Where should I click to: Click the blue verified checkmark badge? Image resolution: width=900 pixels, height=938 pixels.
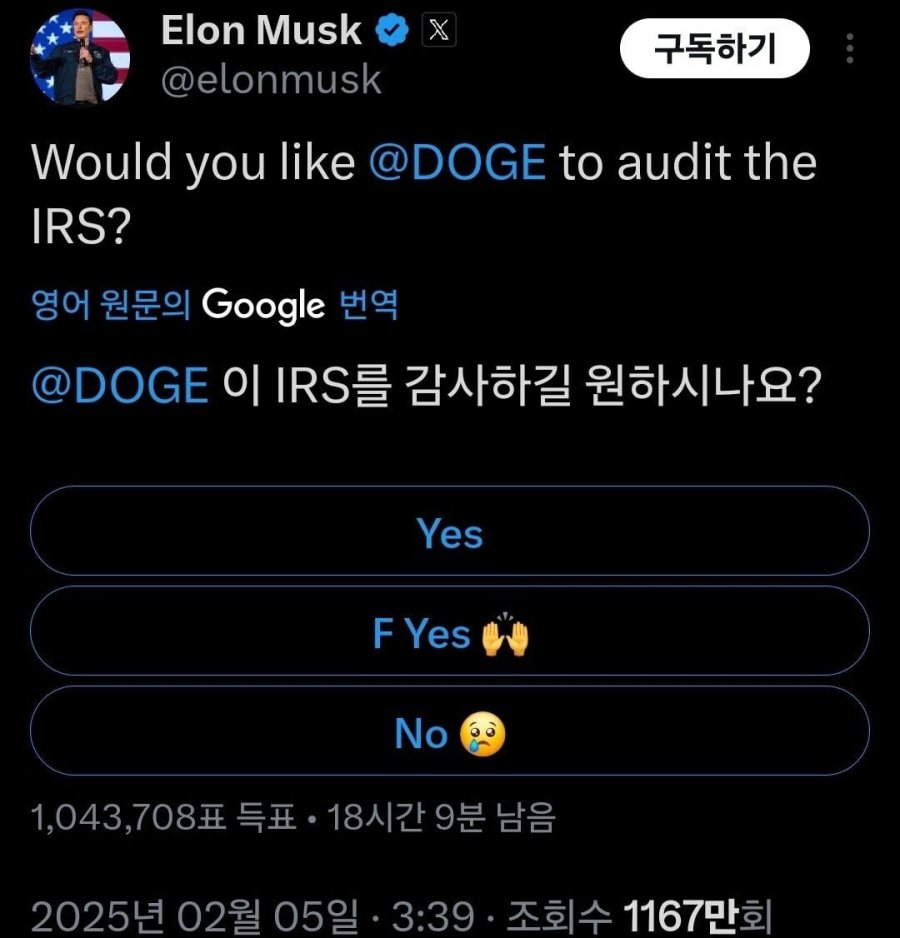[x=393, y=31]
